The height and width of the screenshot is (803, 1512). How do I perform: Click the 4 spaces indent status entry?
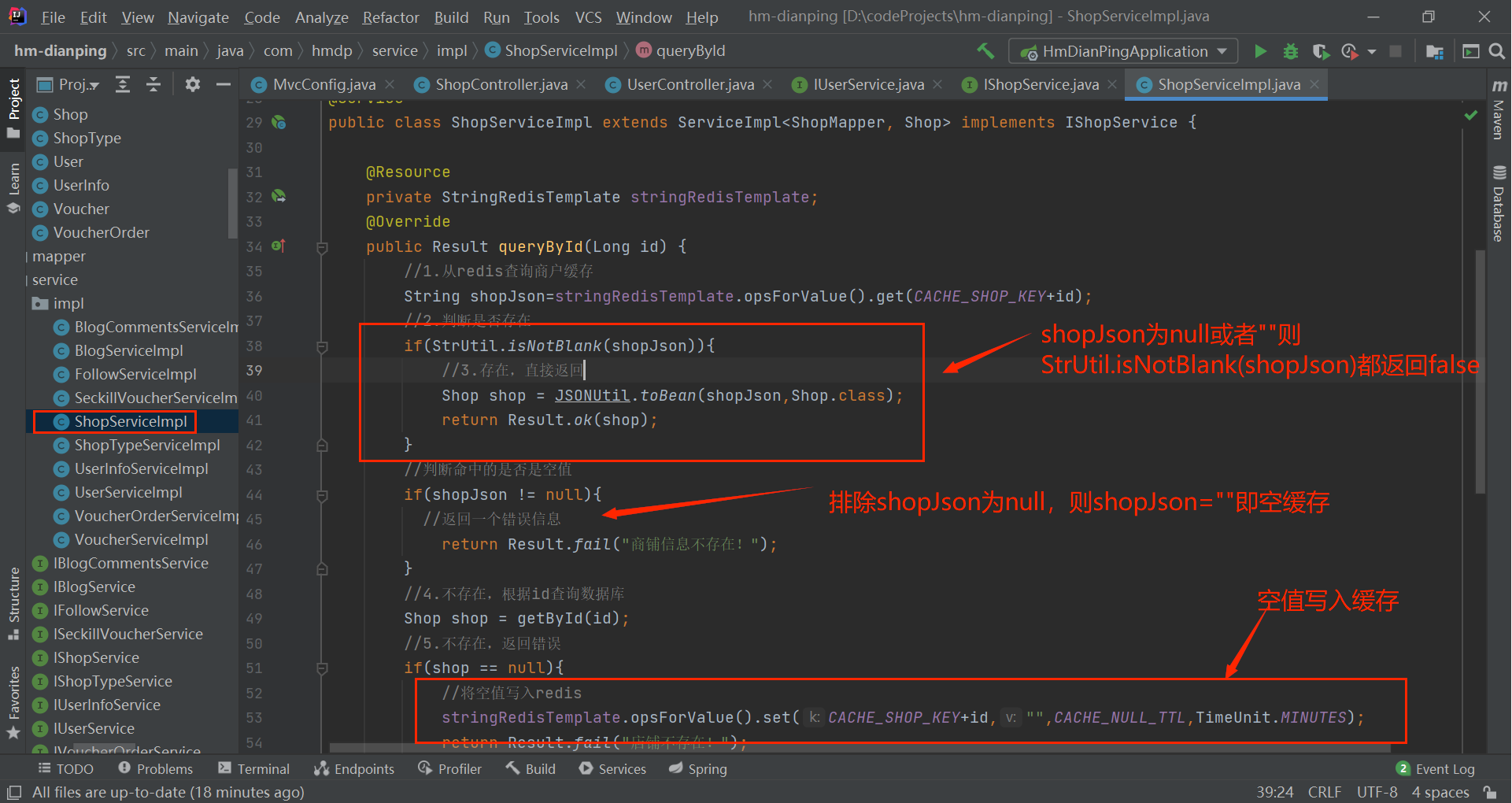click(x=1440, y=792)
